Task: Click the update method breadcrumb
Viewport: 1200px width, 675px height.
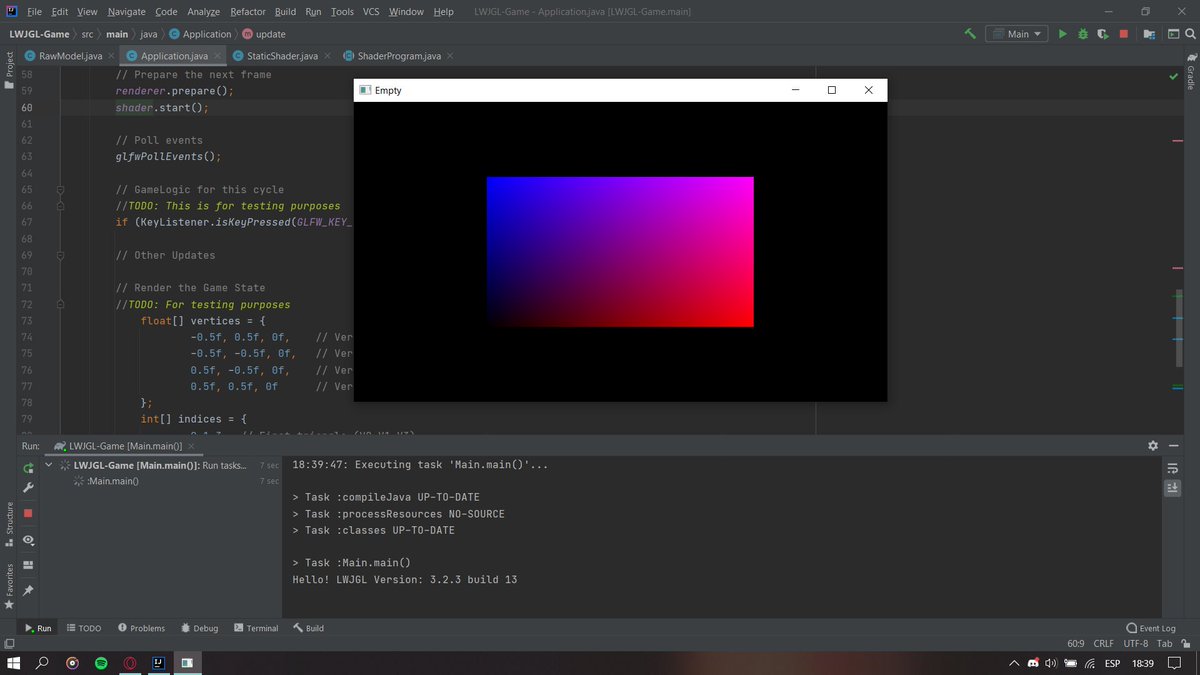Action: (263, 34)
